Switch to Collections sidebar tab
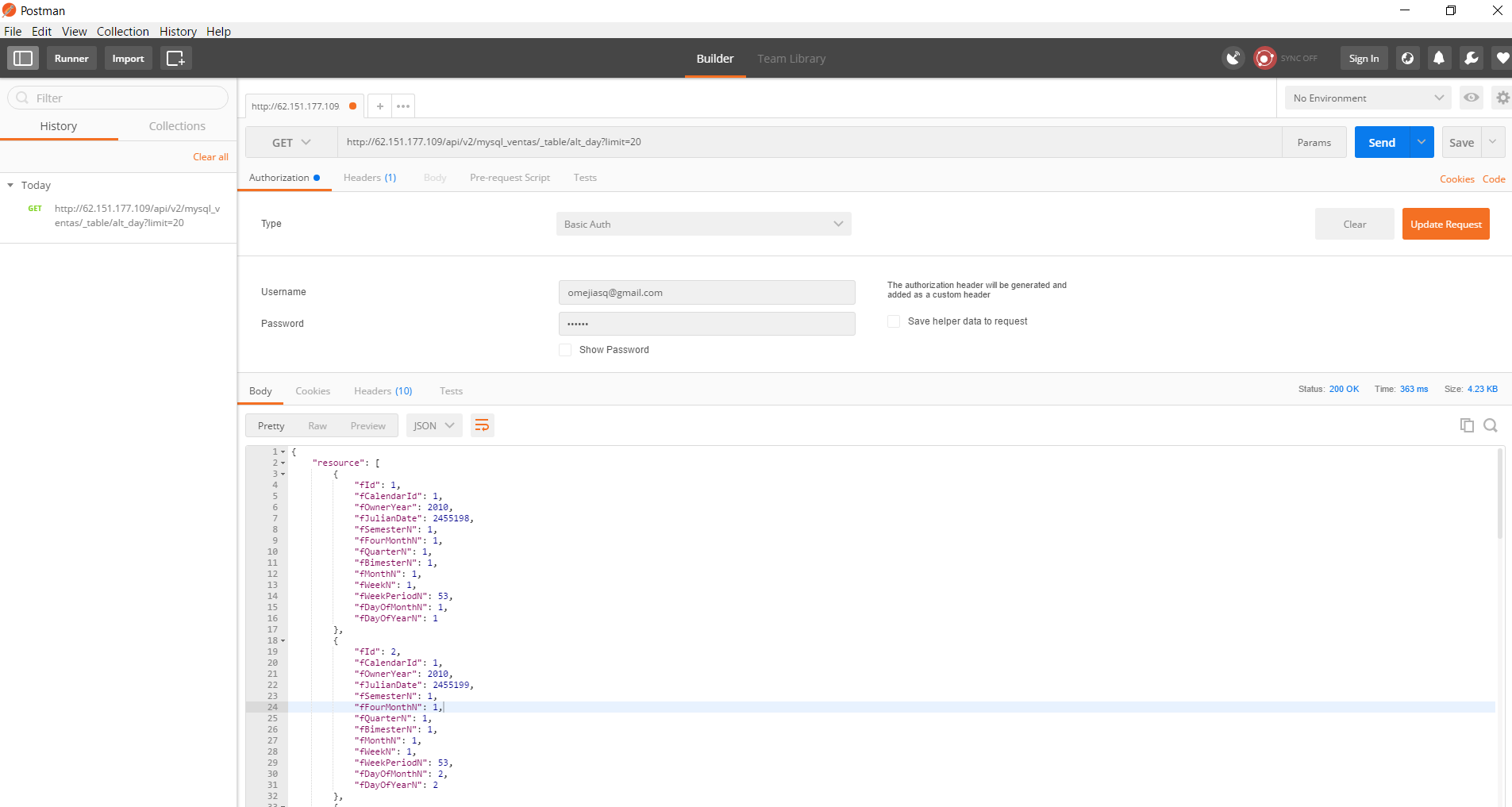This screenshot has height=807, width=1512. pos(177,126)
